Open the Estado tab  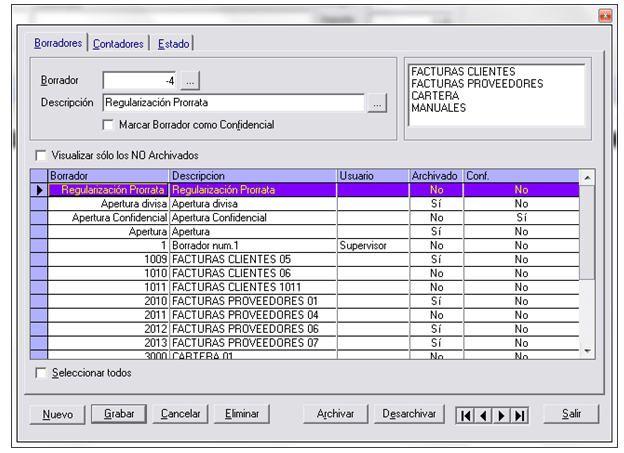pyautogui.click(x=174, y=44)
